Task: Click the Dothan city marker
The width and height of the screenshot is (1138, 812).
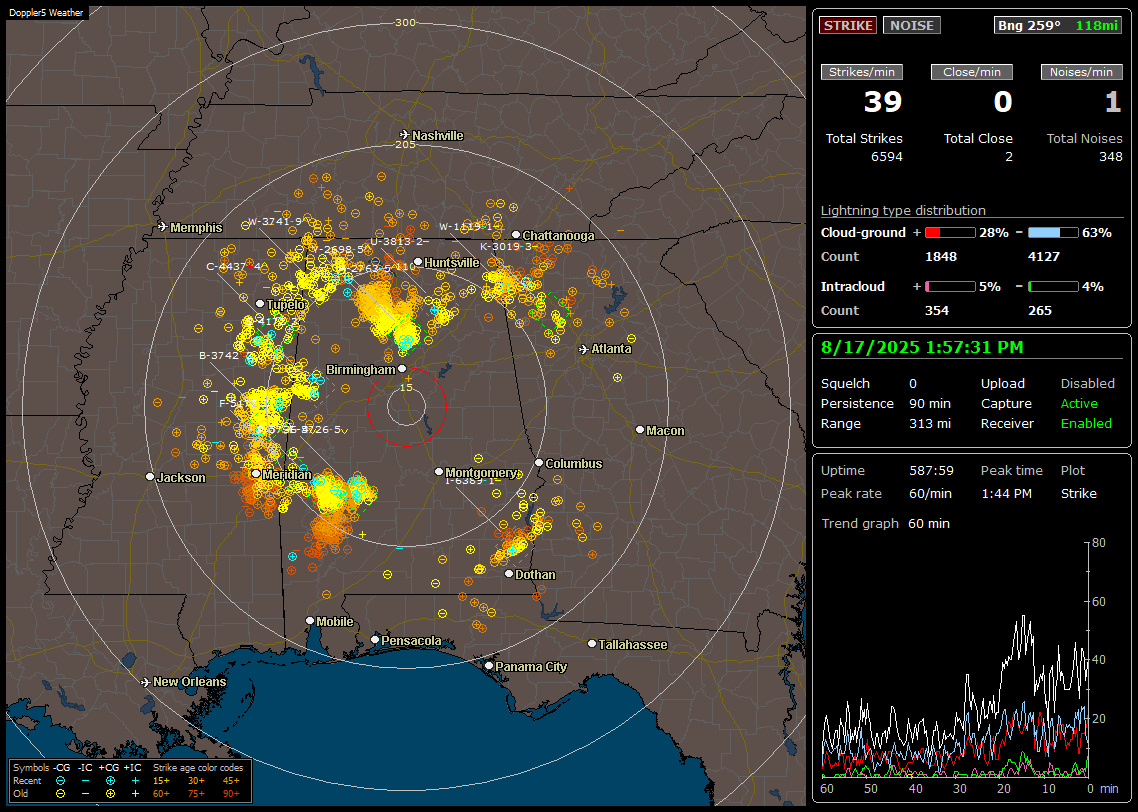Action: [x=509, y=574]
